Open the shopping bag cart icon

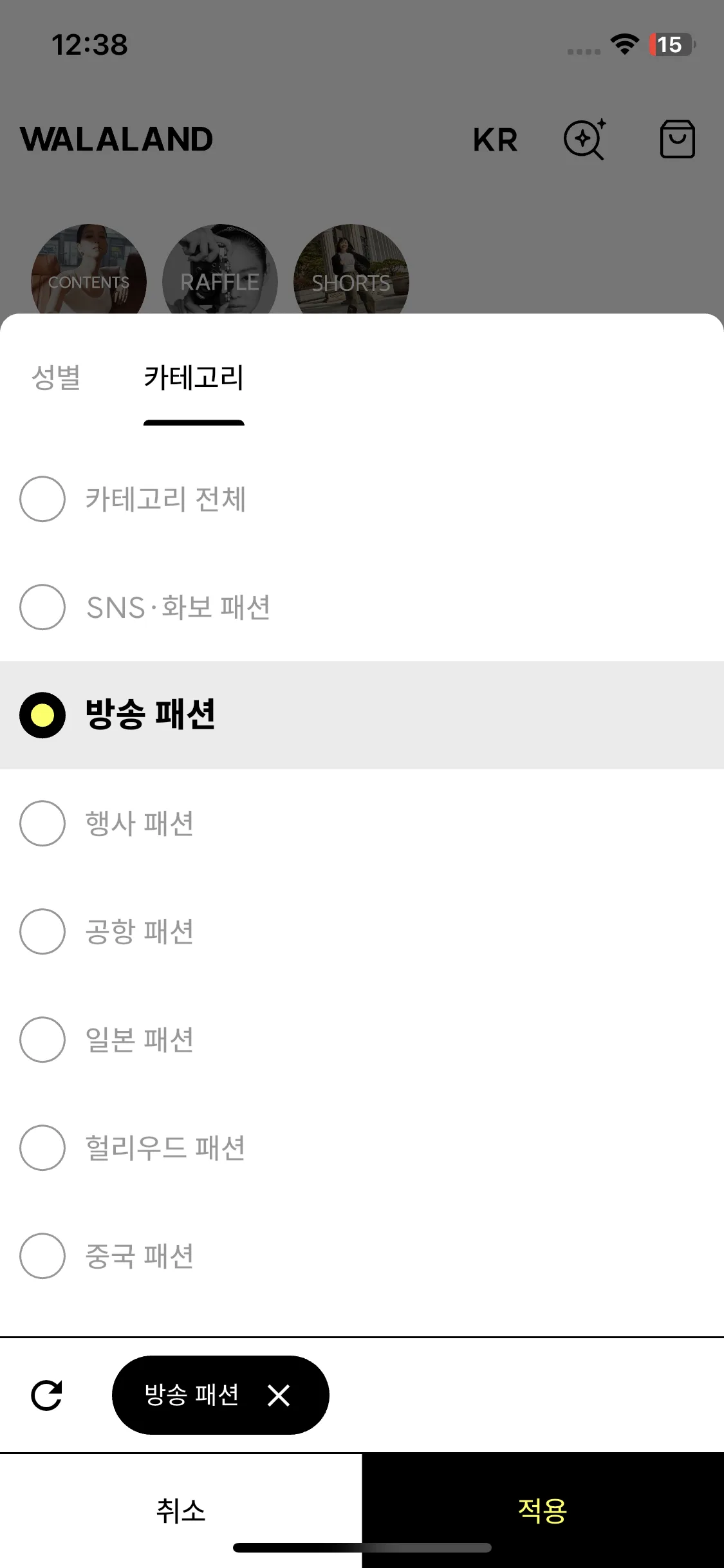pos(677,139)
